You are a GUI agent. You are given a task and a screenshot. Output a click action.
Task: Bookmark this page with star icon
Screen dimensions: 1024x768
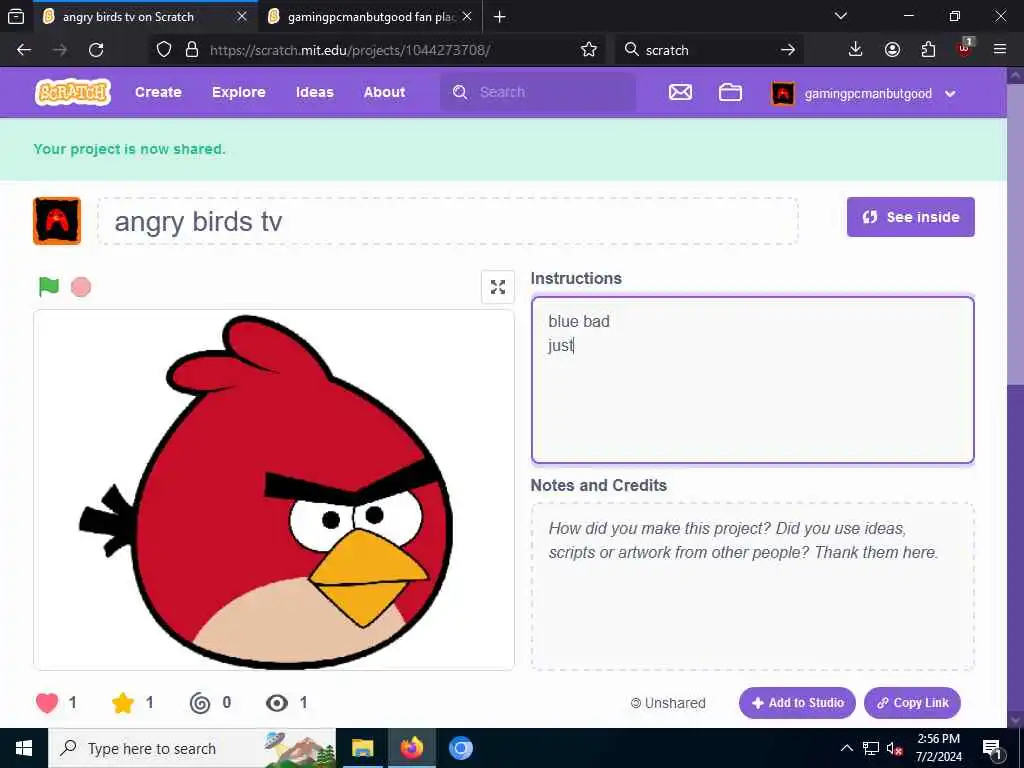click(588, 50)
